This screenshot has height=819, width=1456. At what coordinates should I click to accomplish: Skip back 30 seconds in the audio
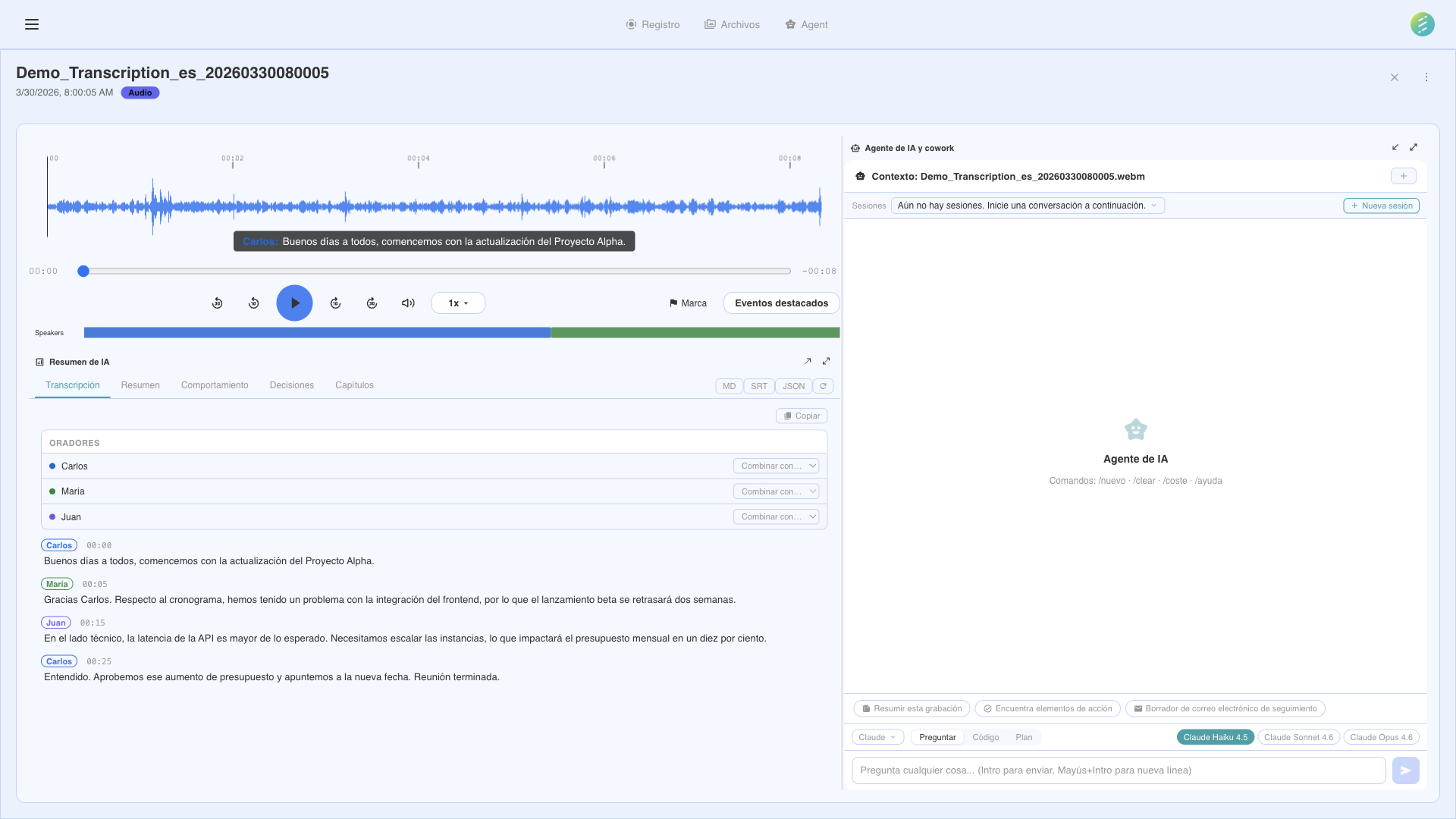click(217, 303)
